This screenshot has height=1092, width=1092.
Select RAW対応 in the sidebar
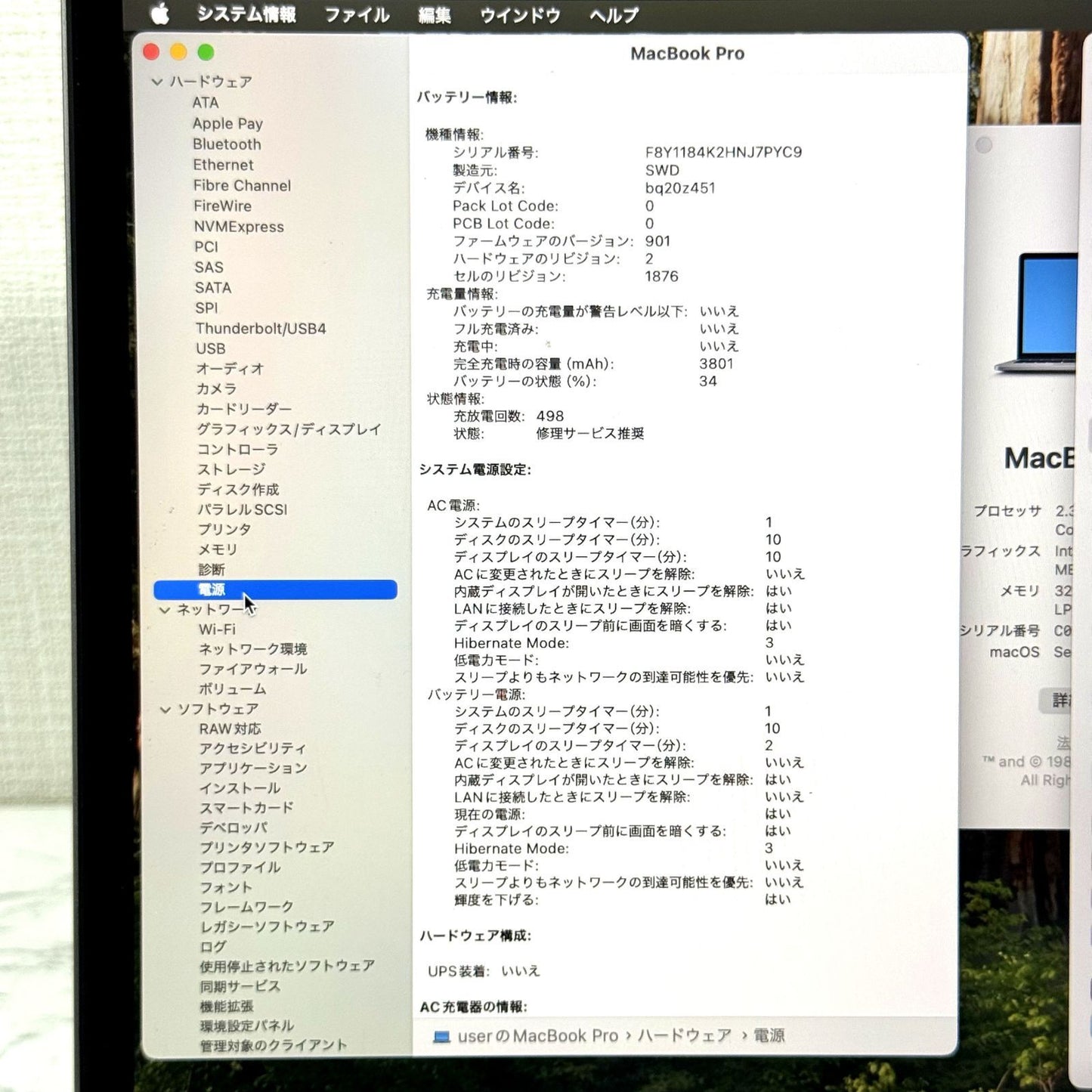coord(230,729)
